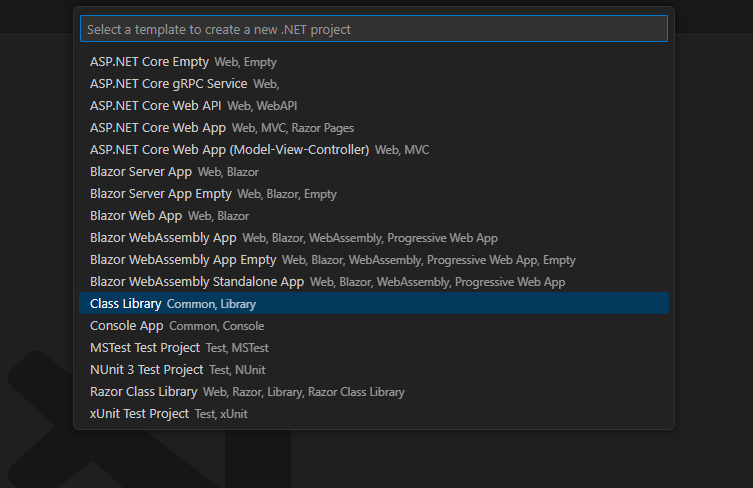Select Blazor WebAssembly App template

(374, 238)
